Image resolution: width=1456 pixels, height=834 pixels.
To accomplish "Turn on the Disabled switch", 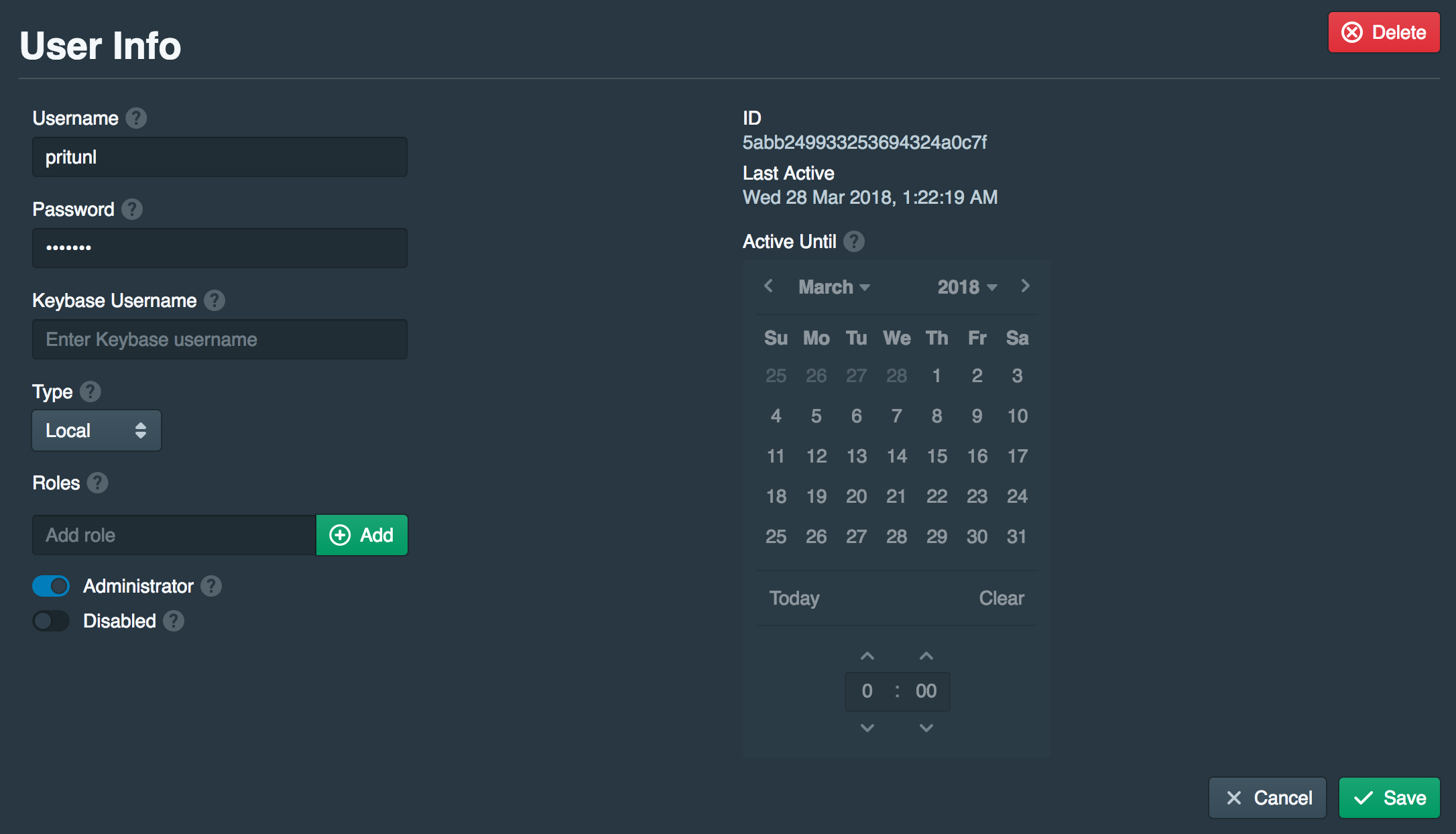I will click(51, 621).
